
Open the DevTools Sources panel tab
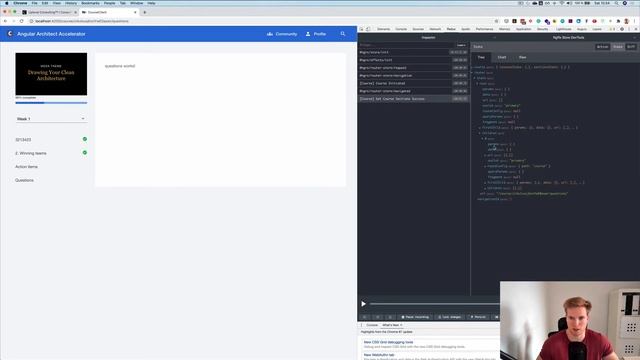point(418,29)
